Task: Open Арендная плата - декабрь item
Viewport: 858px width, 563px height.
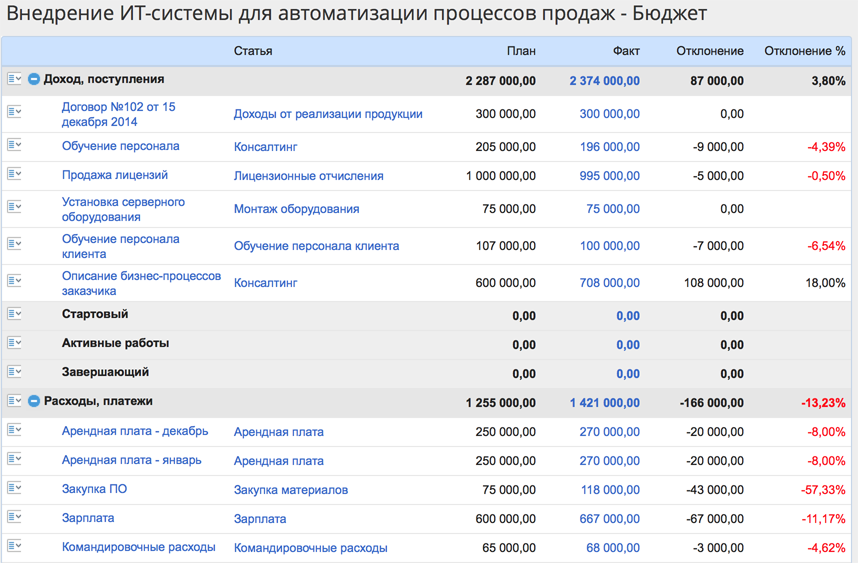Action: tap(135, 431)
